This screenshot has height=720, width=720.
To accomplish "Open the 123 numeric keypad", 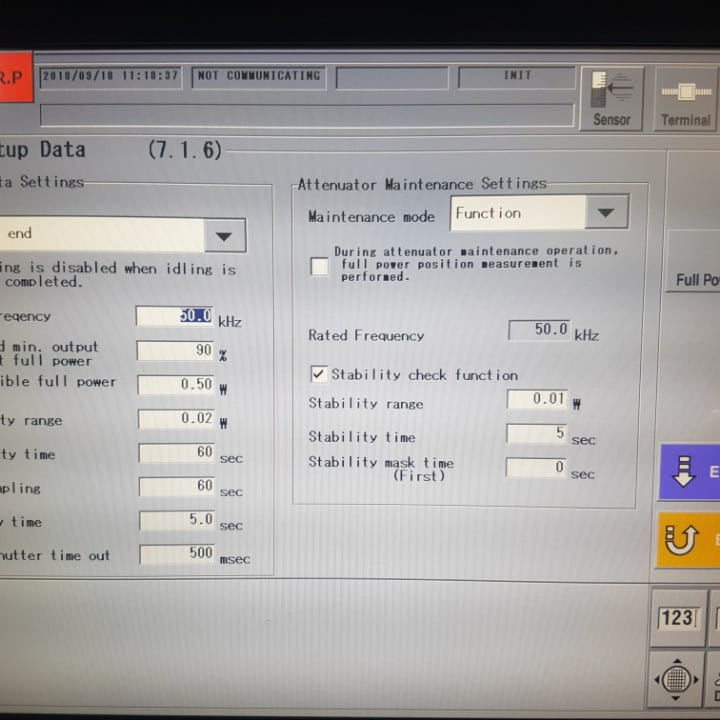I will pyautogui.click(x=677, y=617).
